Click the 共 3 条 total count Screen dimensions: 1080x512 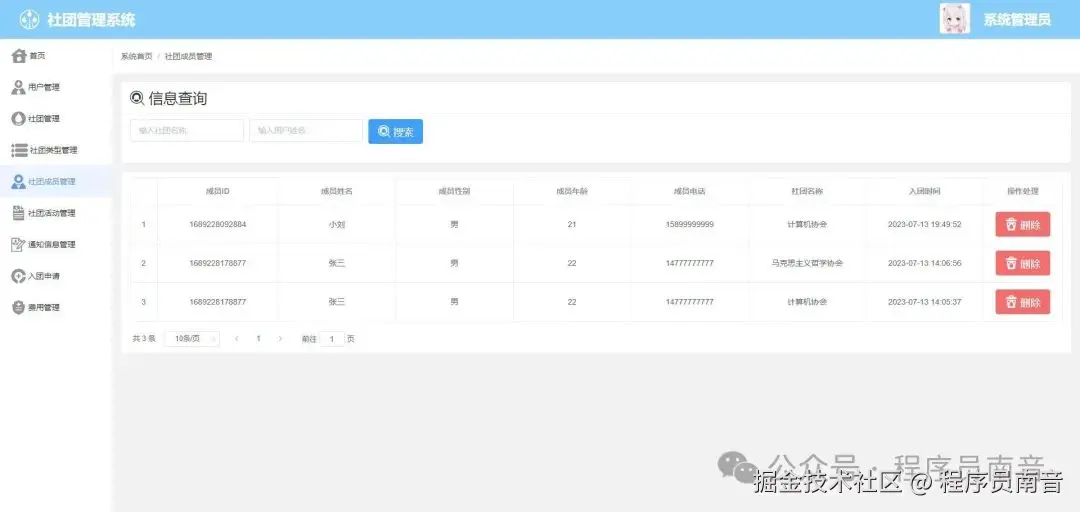click(x=144, y=339)
